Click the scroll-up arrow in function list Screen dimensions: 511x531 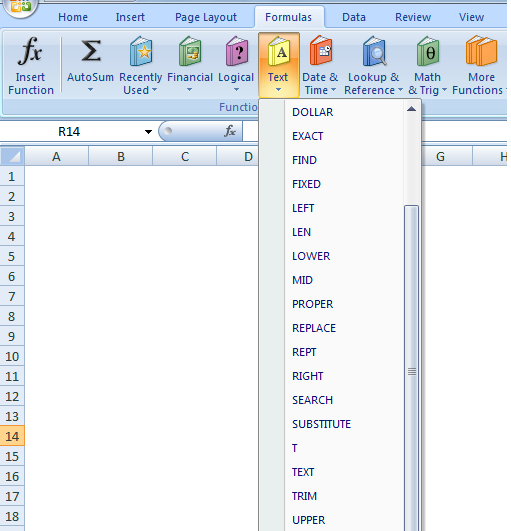coord(411,109)
